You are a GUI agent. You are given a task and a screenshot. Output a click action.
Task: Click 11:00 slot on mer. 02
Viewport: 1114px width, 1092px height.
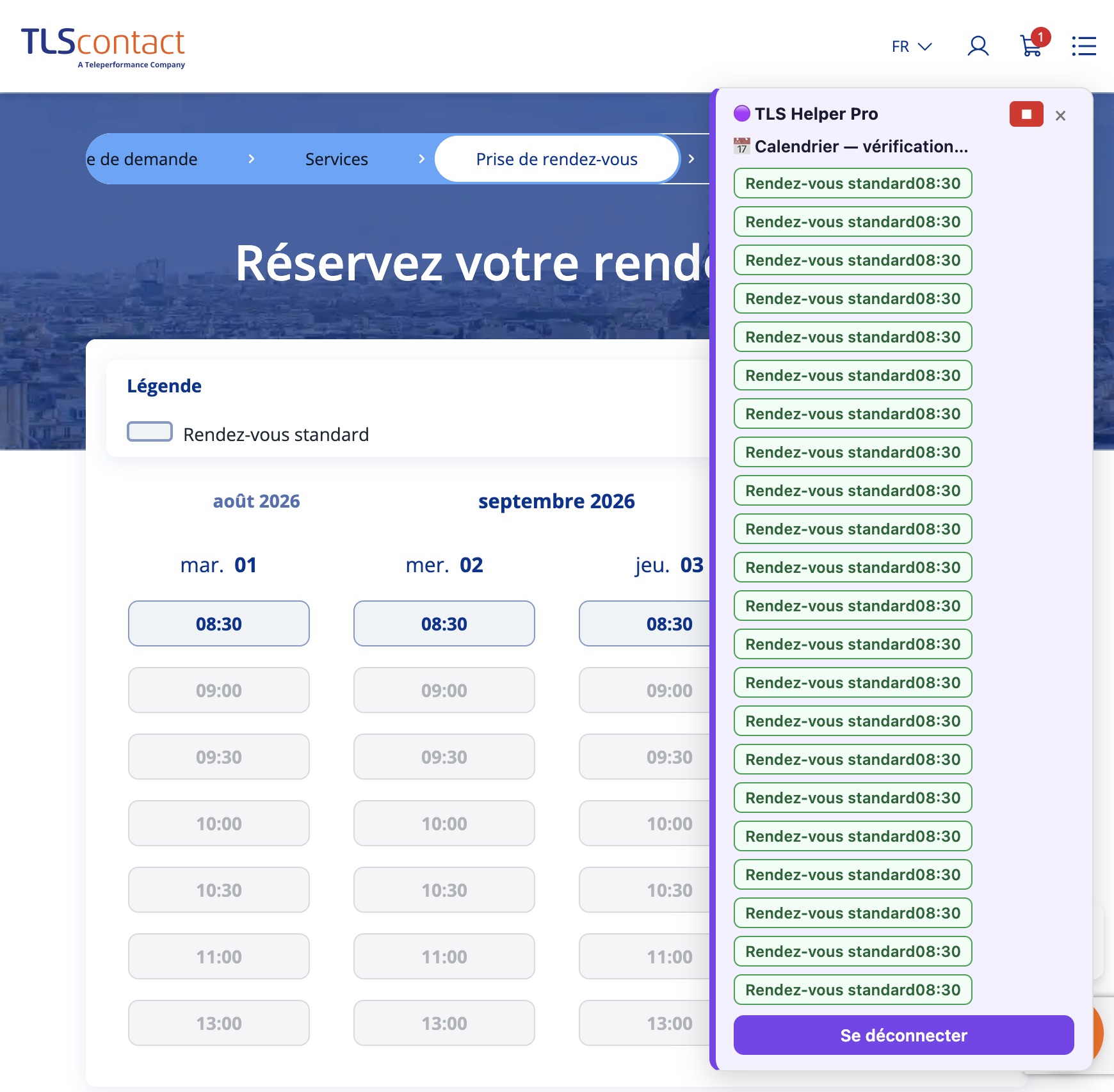(x=444, y=956)
